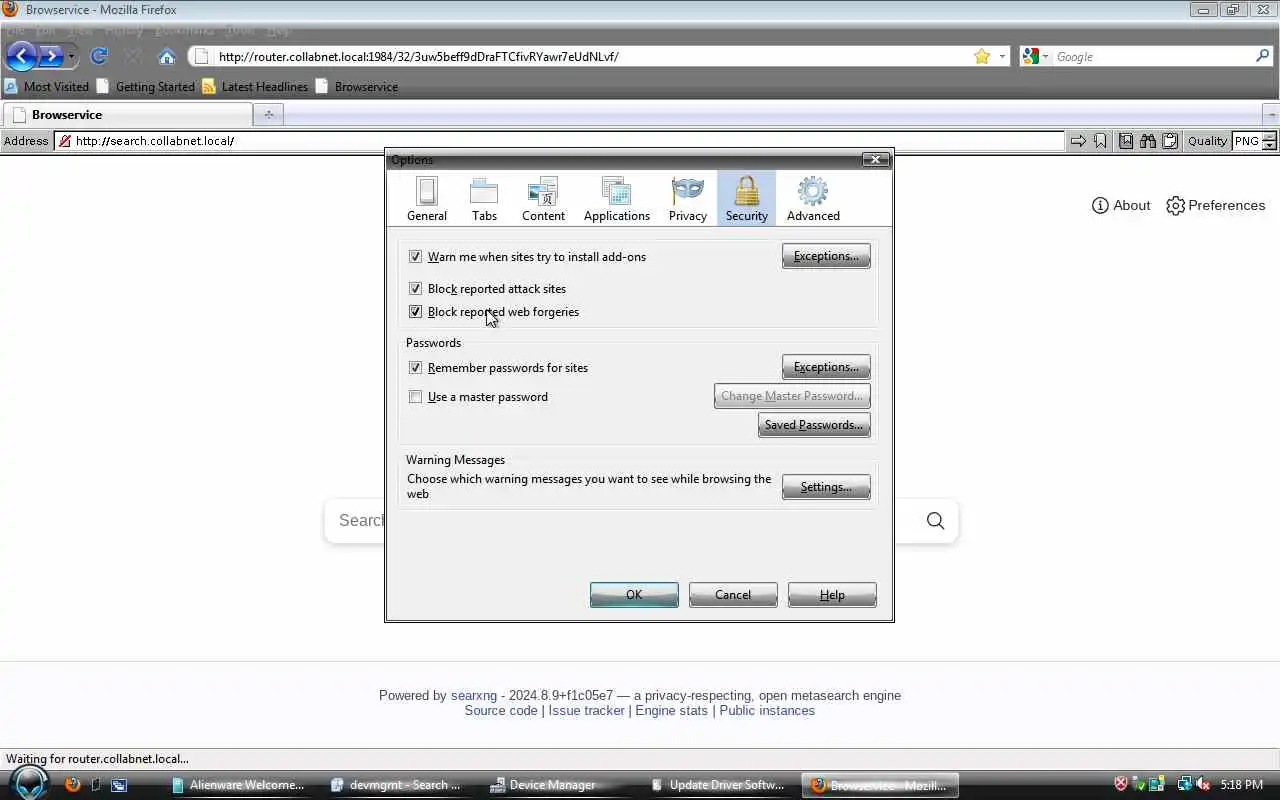This screenshot has height=800, width=1280.
Task: Open Most Visited bookmarks folder
Action: 46,87
